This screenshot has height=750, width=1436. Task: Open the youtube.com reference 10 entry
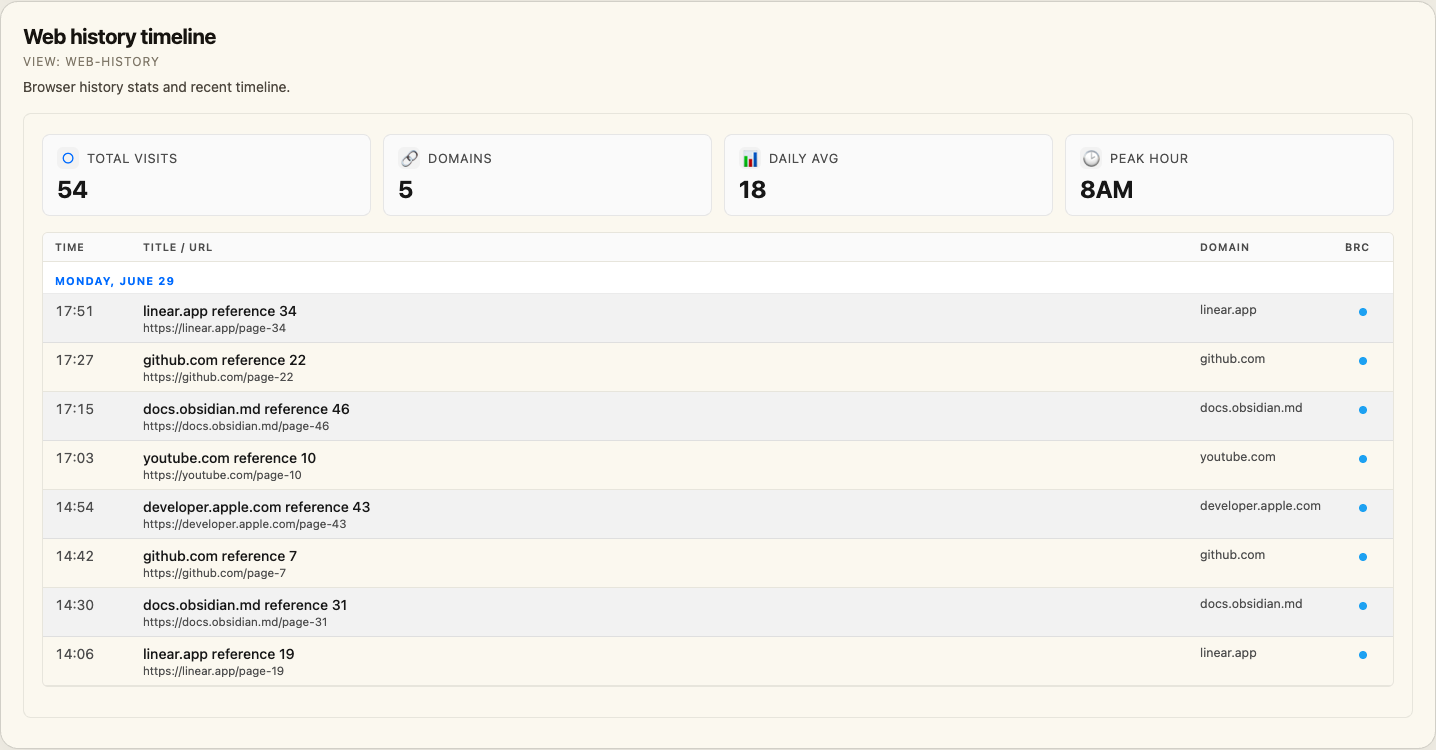tap(229, 458)
